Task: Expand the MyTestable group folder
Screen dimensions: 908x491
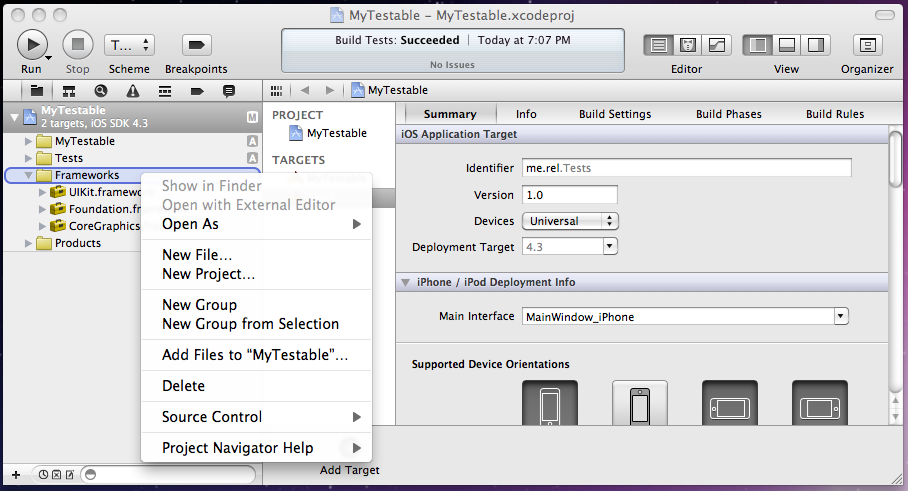Action: pyautogui.click(x=28, y=141)
